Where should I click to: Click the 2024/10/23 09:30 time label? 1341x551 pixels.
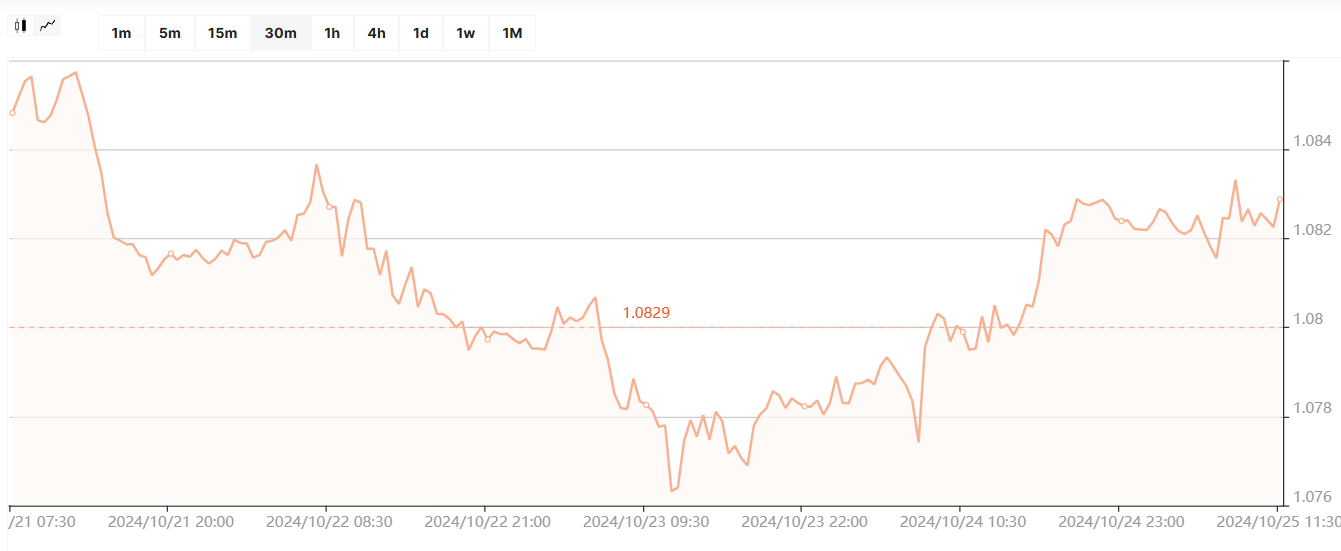coord(646,521)
